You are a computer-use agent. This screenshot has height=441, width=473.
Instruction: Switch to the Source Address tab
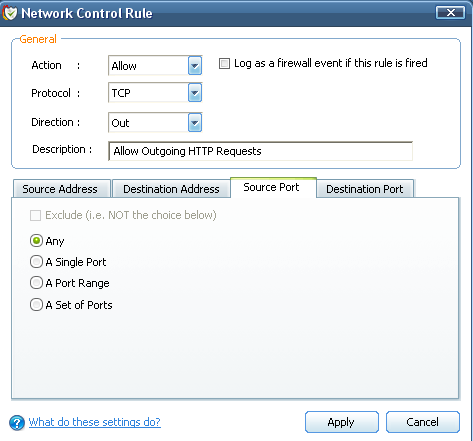pos(62,189)
